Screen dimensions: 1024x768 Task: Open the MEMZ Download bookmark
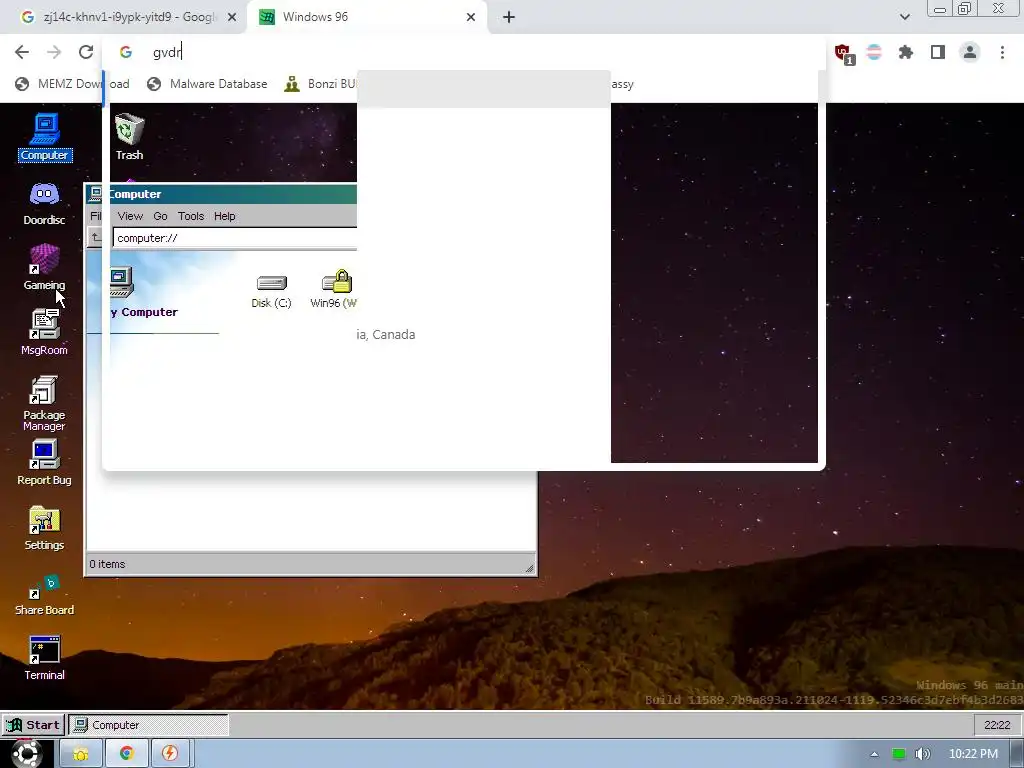click(x=72, y=84)
